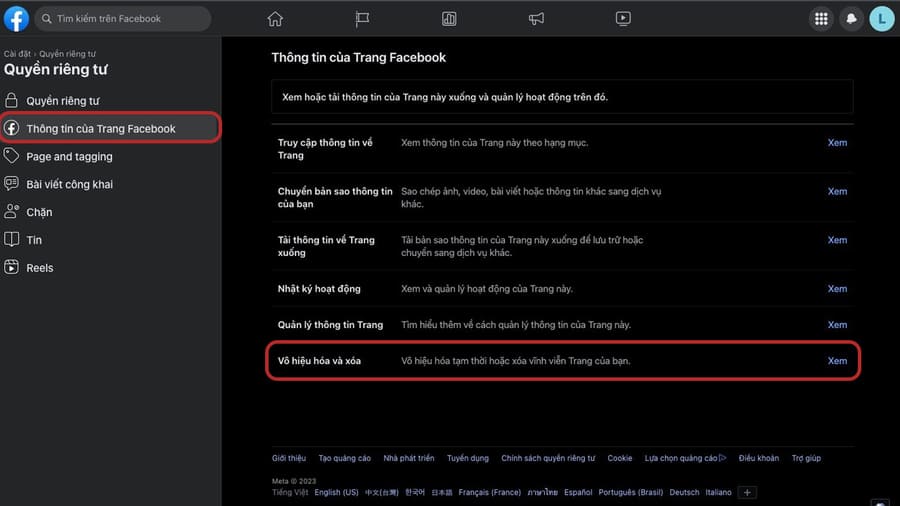Open the Giới thiệu footer link
Viewport: 900px width, 506px height.
click(289, 458)
